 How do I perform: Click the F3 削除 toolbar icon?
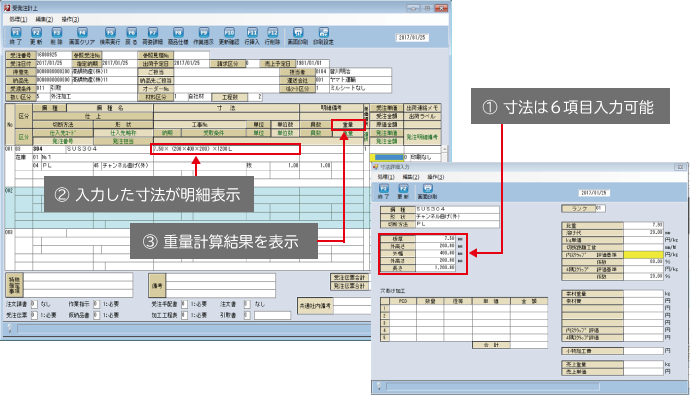coord(57,36)
